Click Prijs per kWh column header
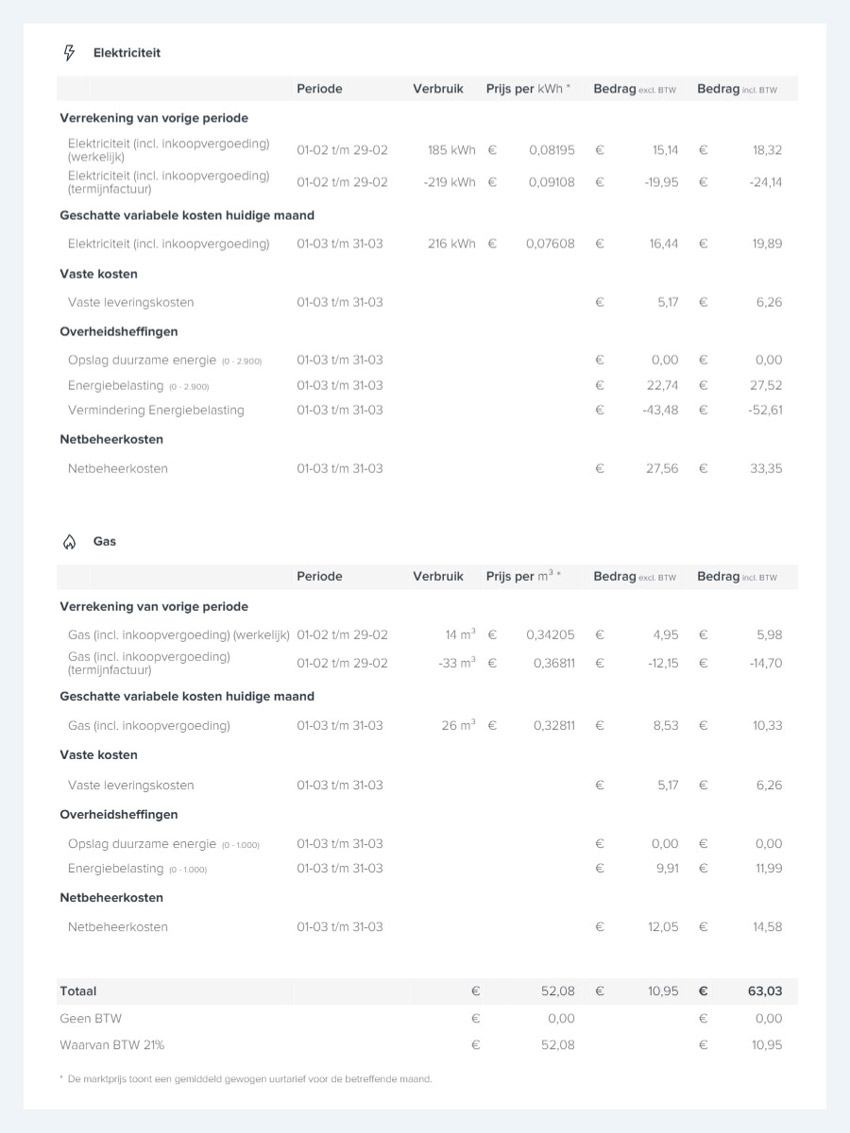850x1133 pixels. click(528, 89)
